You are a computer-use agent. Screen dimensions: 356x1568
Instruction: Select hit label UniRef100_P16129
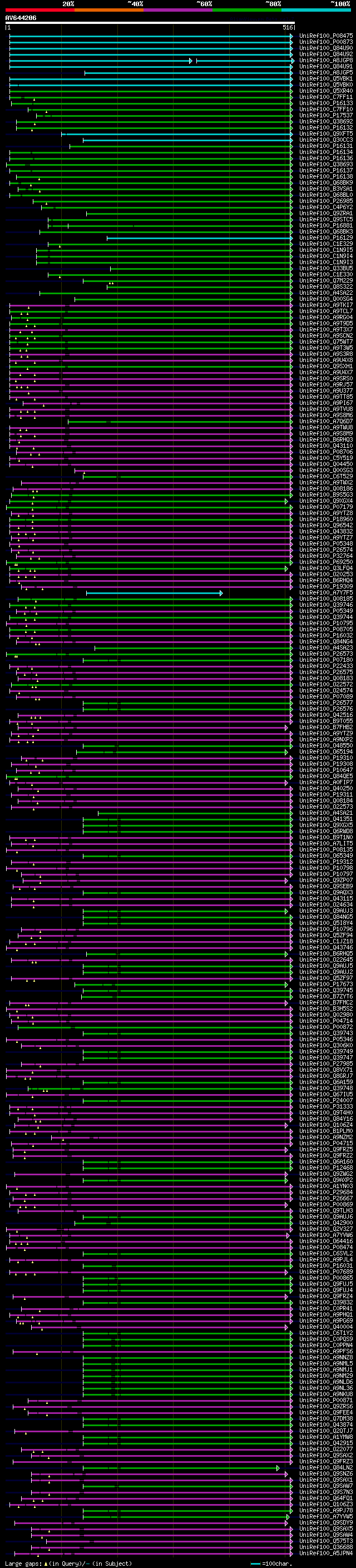click(x=325, y=238)
